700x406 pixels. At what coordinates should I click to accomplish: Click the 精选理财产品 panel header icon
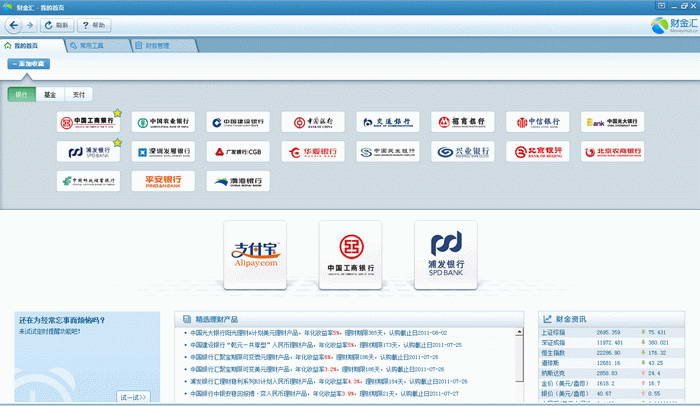[187, 319]
